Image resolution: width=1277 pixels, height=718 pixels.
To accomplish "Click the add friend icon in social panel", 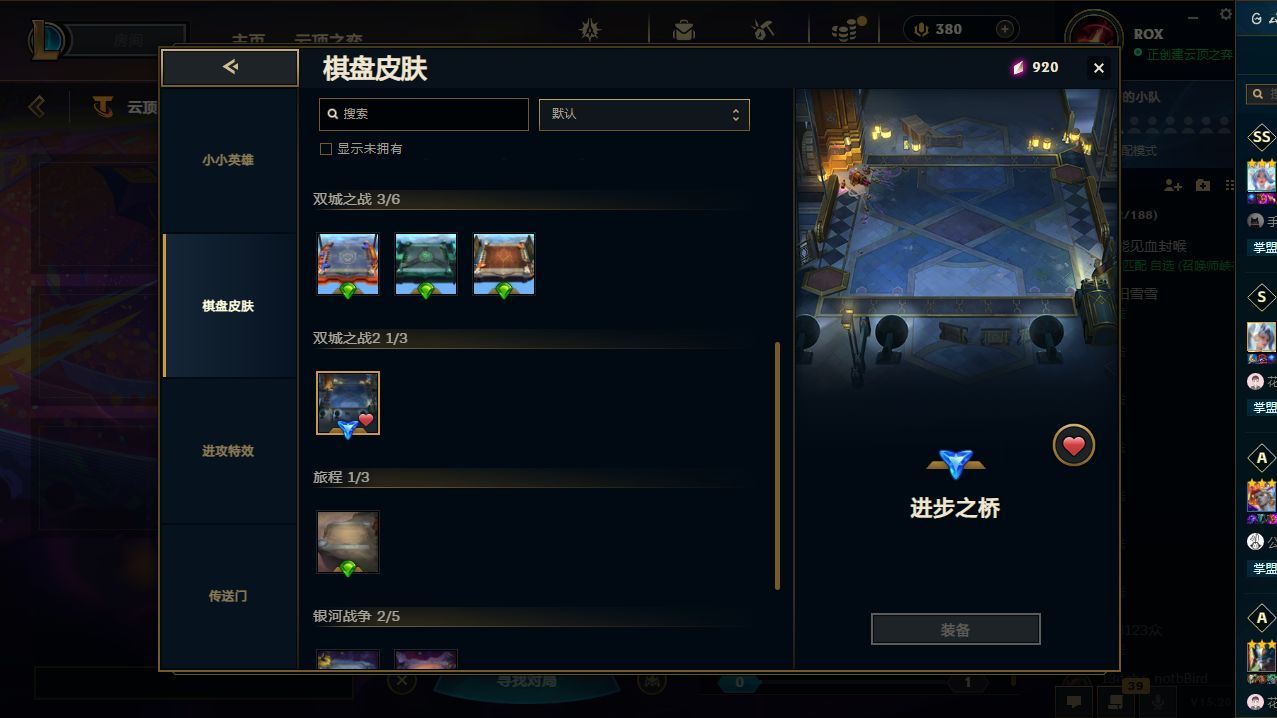I will tap(1173, 185).
